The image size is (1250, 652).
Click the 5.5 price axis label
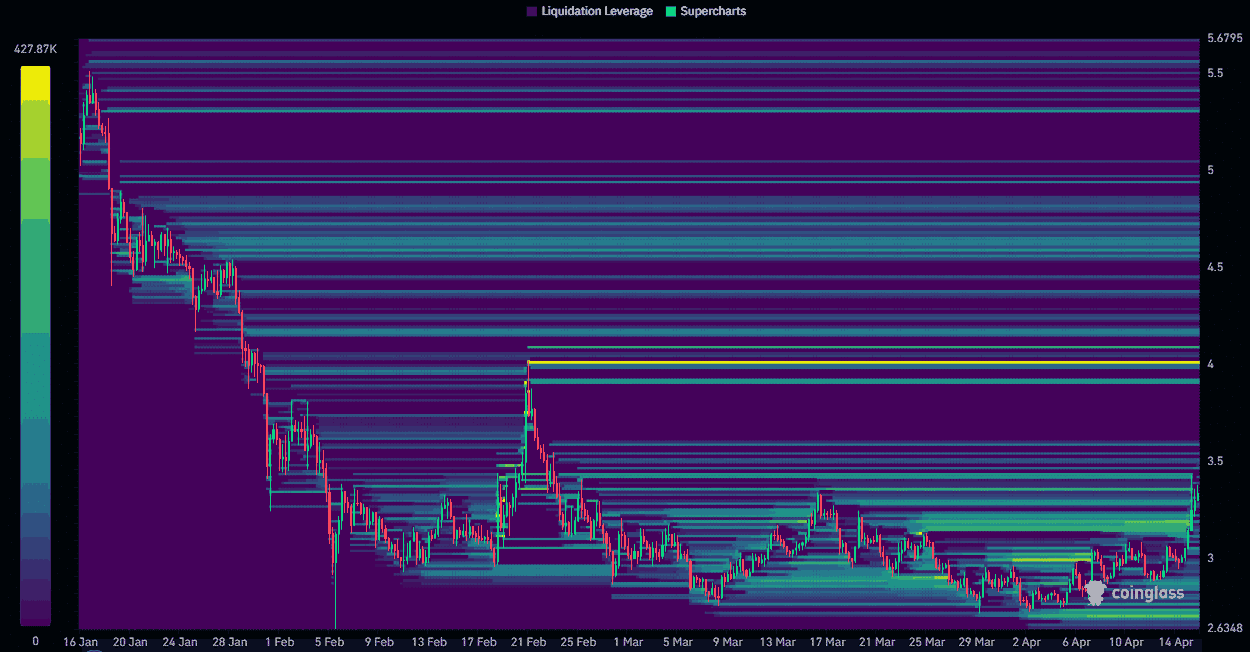coord(1214,74)
